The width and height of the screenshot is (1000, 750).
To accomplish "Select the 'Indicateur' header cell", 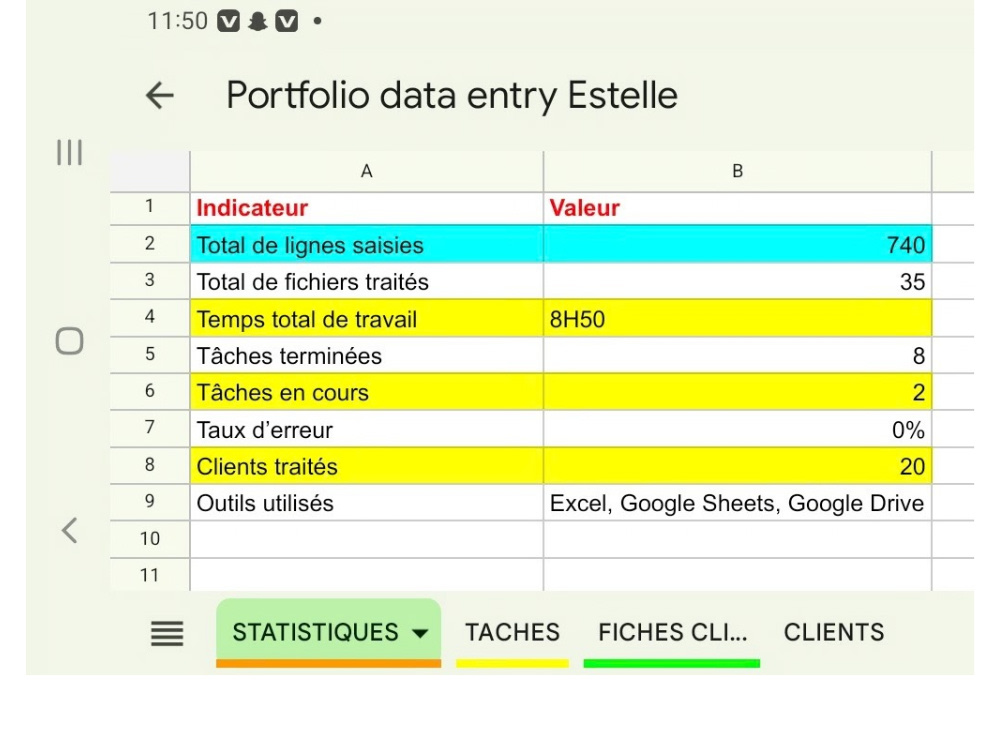I will 367,209.
